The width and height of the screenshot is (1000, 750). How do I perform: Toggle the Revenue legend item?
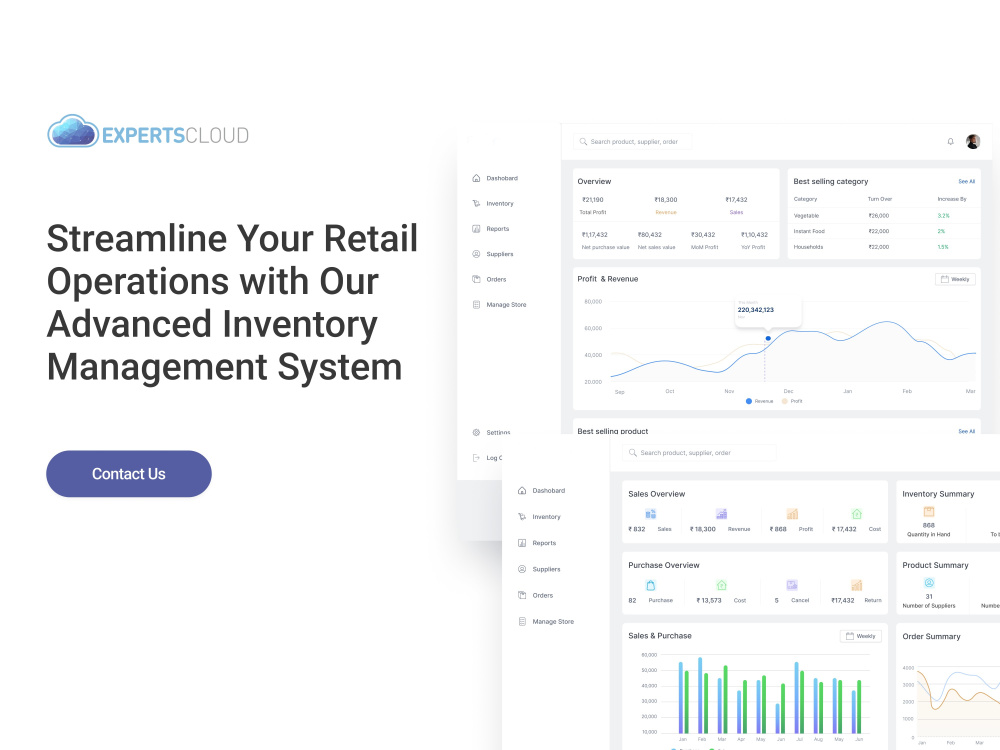759,401
